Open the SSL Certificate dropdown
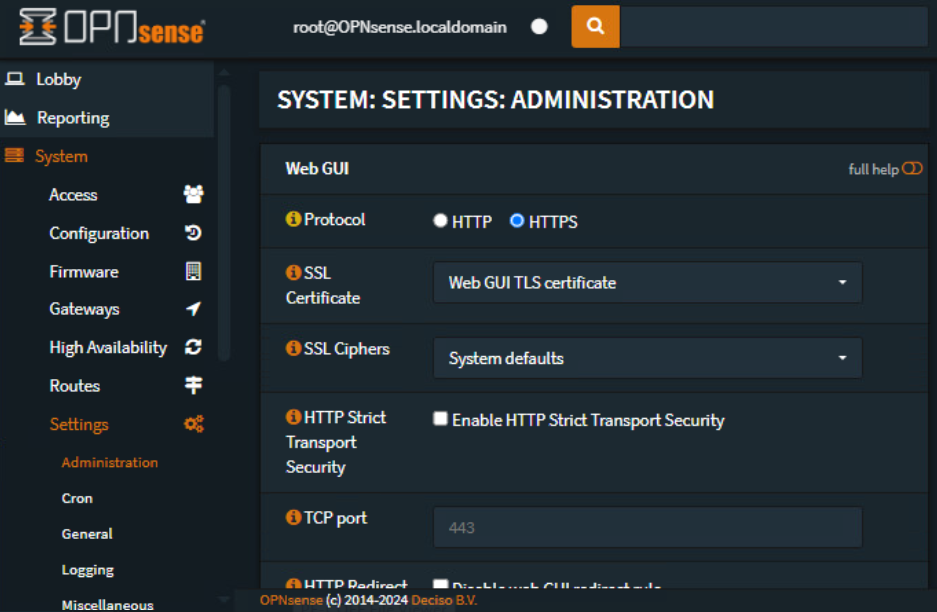This screenshot has width=937, height=612. click(x=647, y=283)
